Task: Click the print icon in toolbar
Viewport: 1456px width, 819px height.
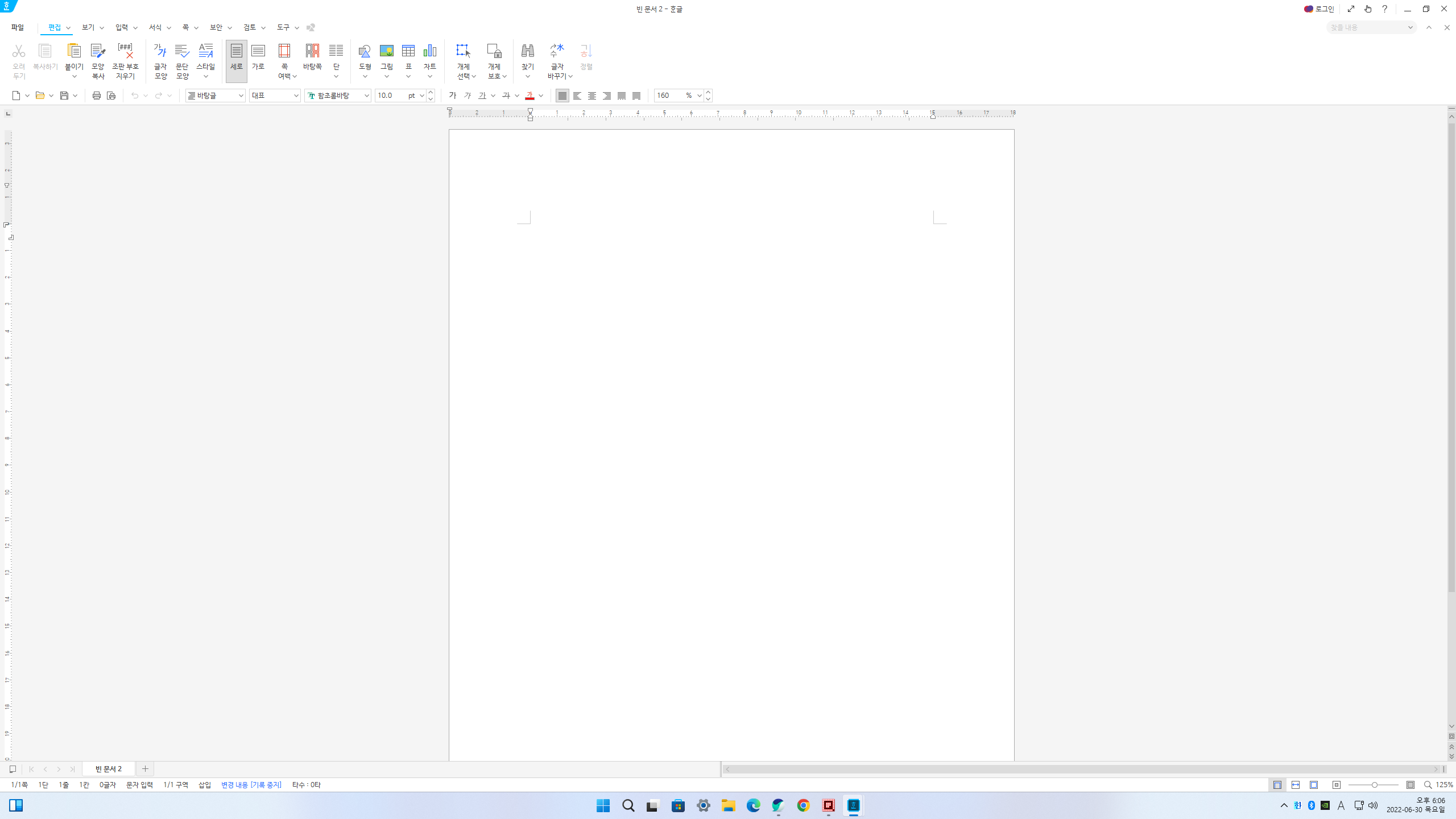Action: (96, 96)
